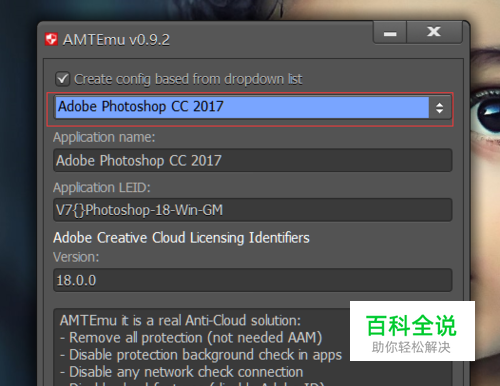Screen dimensions: 500x386
Task: Open the Adobe Photoshop CC 2017 dropdown
Action: (x=252, y=107)
